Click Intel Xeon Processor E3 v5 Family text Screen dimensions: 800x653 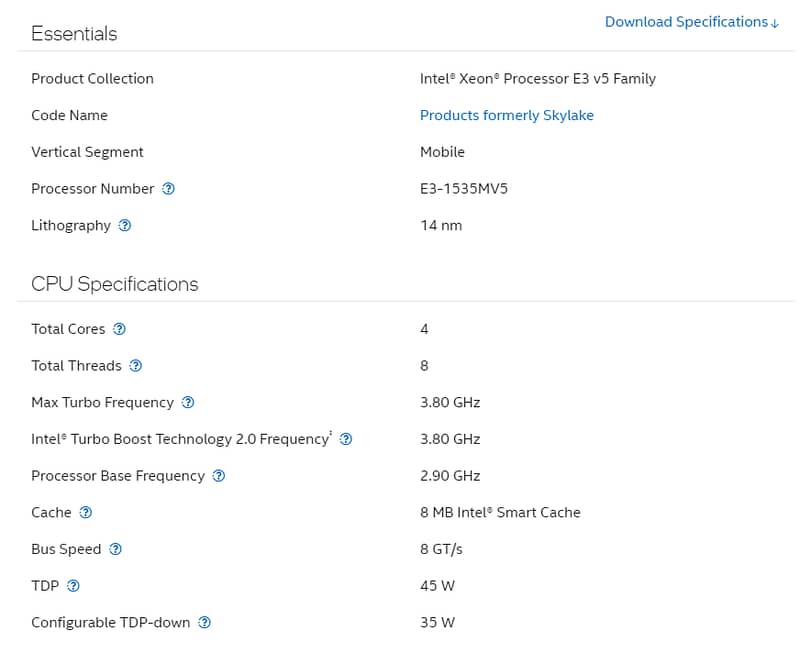tap(537, 78)
